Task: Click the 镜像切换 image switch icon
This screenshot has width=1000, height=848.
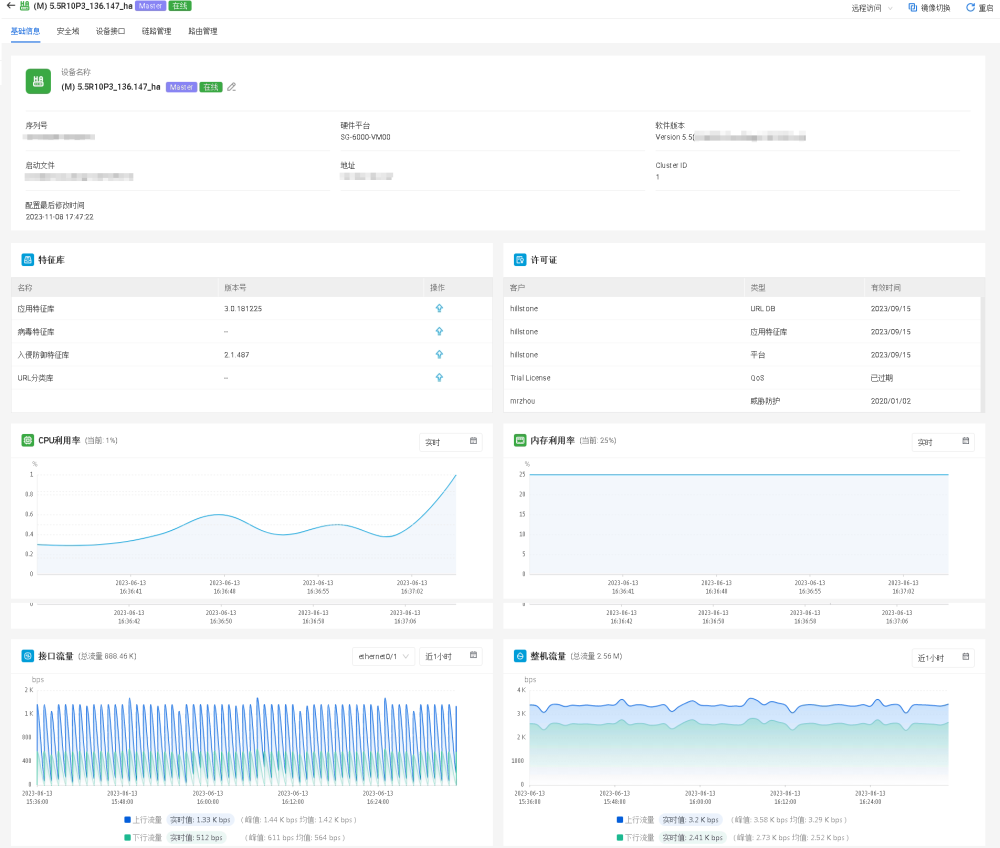Action: [913, 7]
